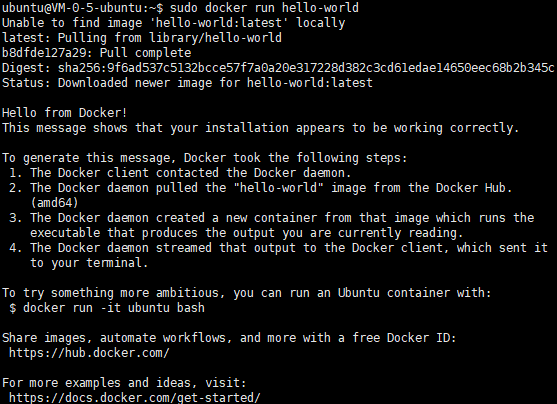Click the layer ID b8dfde127a29

pos(44,53)
